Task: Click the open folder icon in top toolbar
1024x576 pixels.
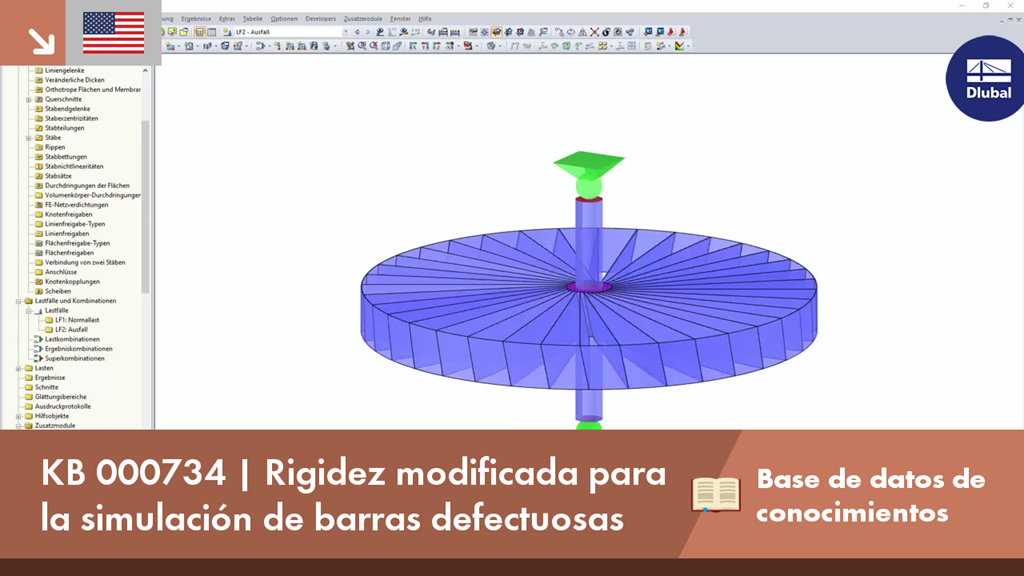Action: point(184,32)
